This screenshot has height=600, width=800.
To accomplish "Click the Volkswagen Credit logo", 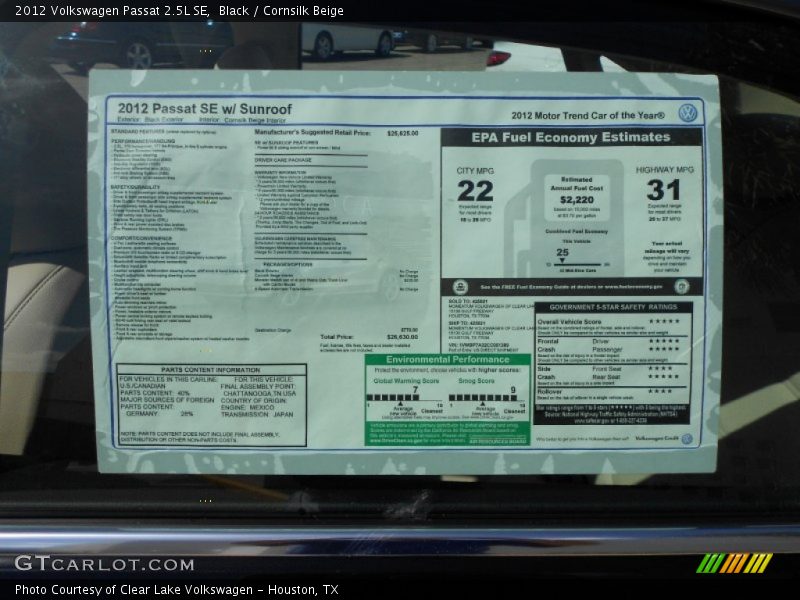I will (x=664, y=439).
